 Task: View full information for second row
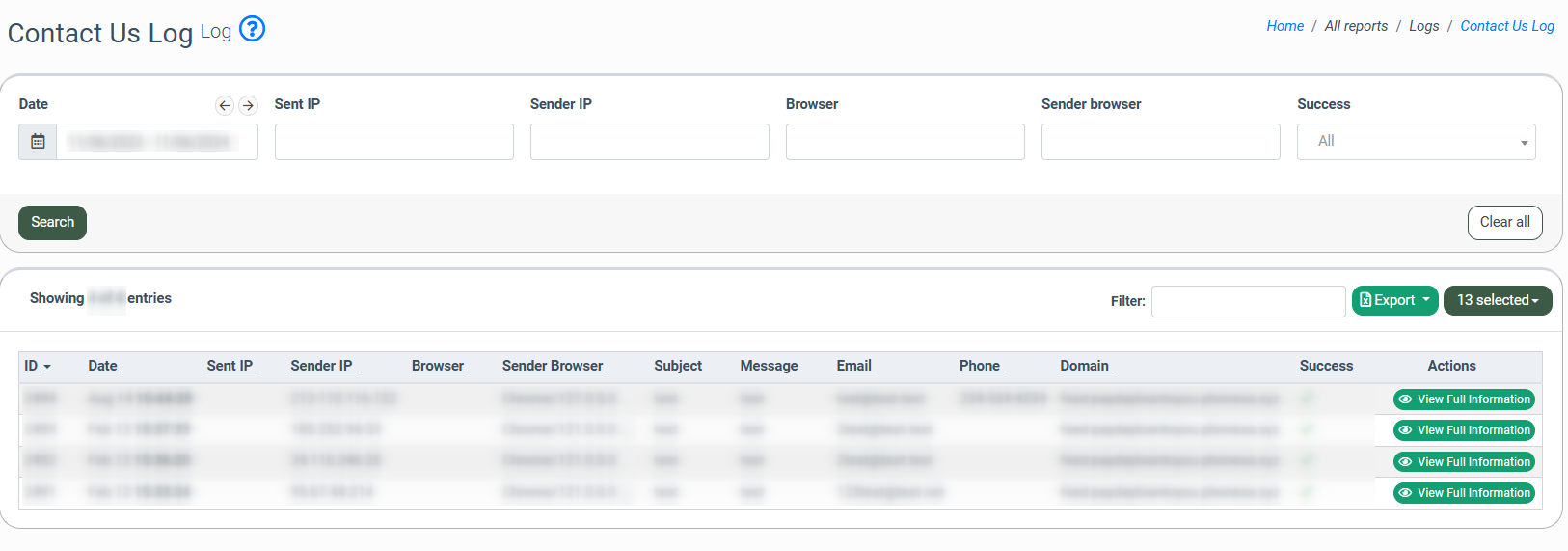click(1463, 430)
